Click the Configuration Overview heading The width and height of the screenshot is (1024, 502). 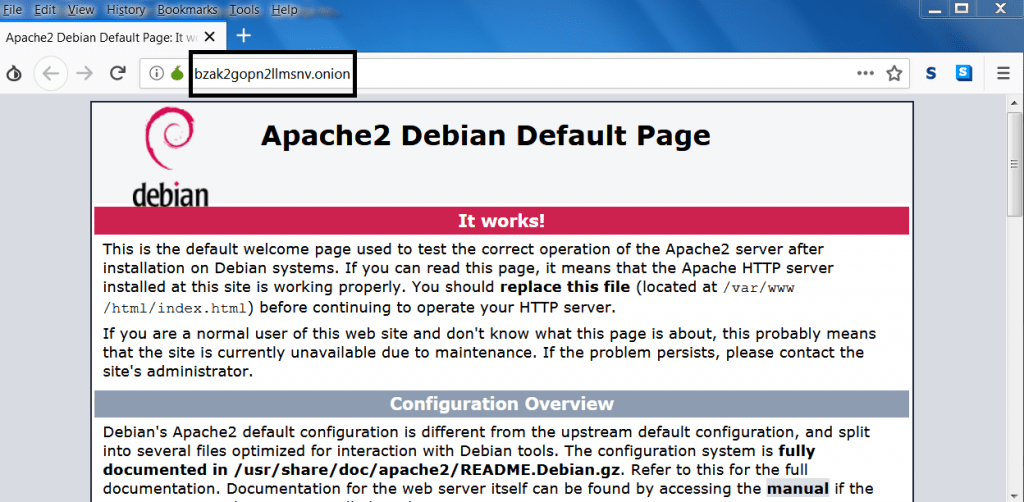tap(502, 403)
